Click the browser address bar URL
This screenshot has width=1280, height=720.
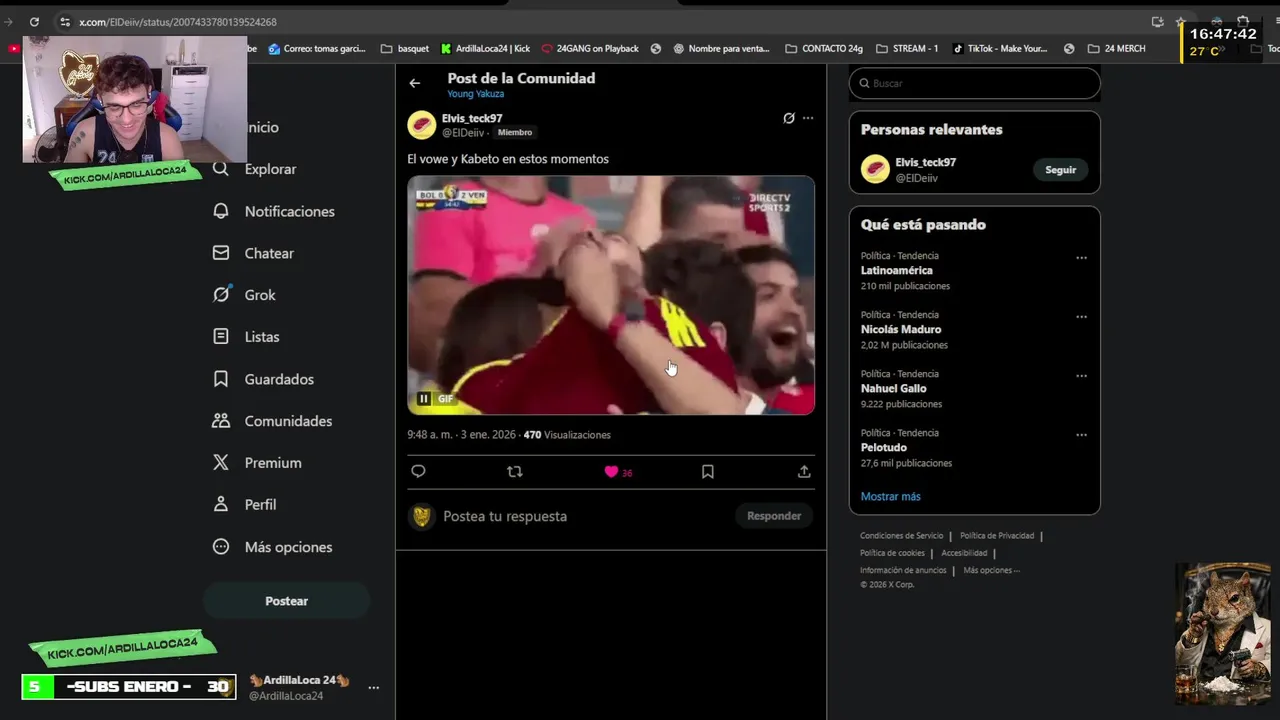pos(178,22)
